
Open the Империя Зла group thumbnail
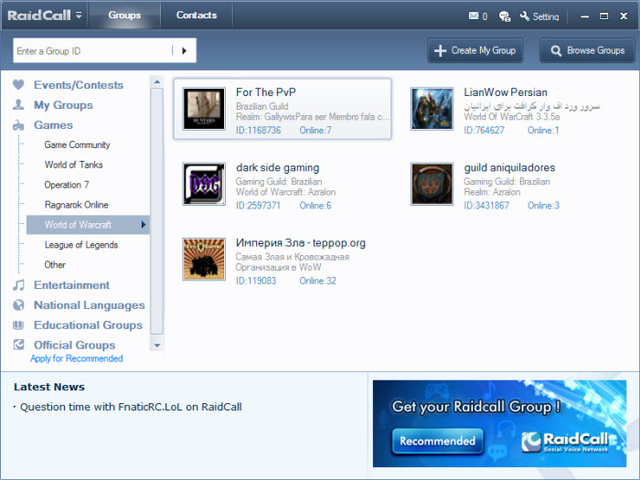tap(204, 259)
